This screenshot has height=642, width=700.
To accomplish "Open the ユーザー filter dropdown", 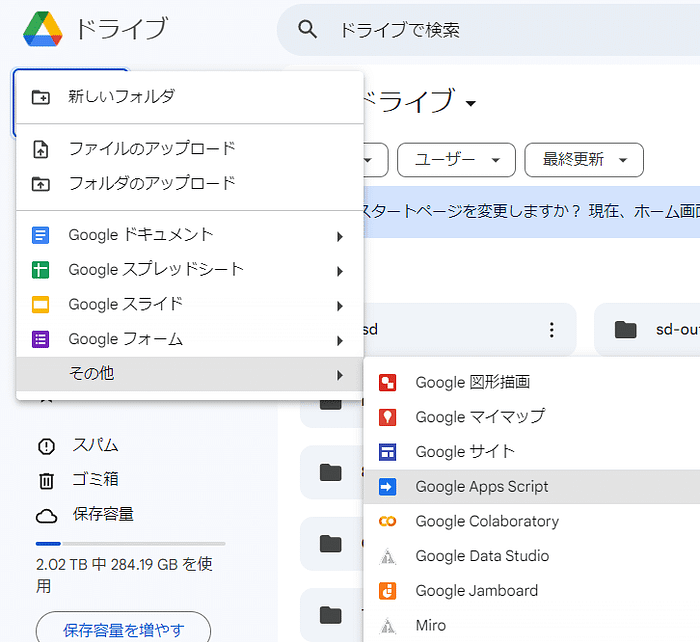I will 456,160.
